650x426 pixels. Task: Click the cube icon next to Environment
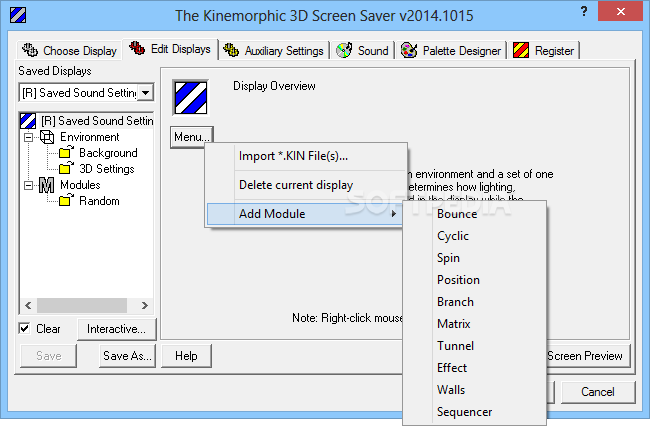point(47,137)
